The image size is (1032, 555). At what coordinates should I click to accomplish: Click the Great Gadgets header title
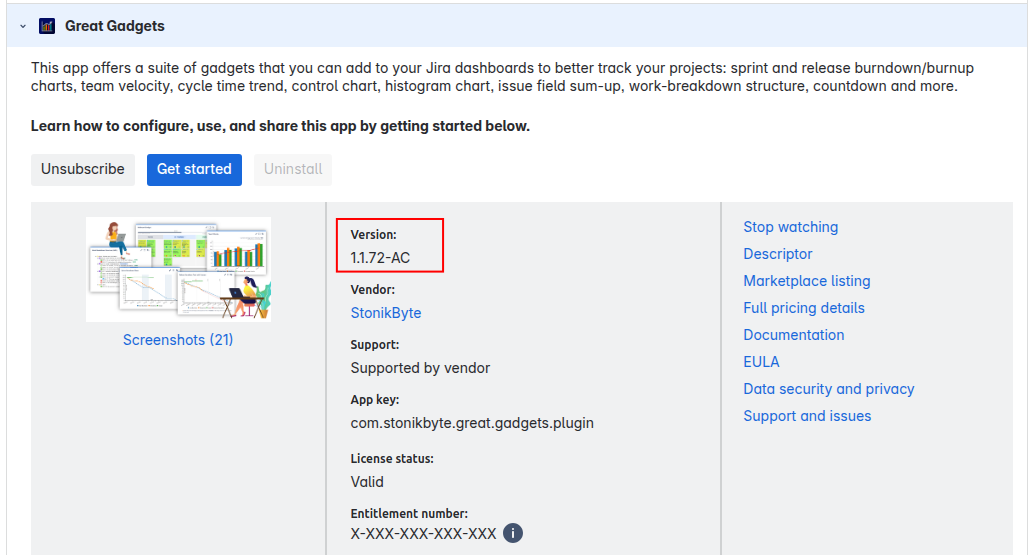[x=115, y=26]
